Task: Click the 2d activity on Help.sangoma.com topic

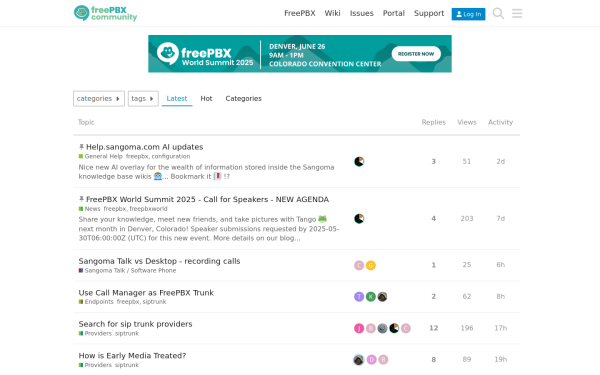Action: click(x=501, y=161)
